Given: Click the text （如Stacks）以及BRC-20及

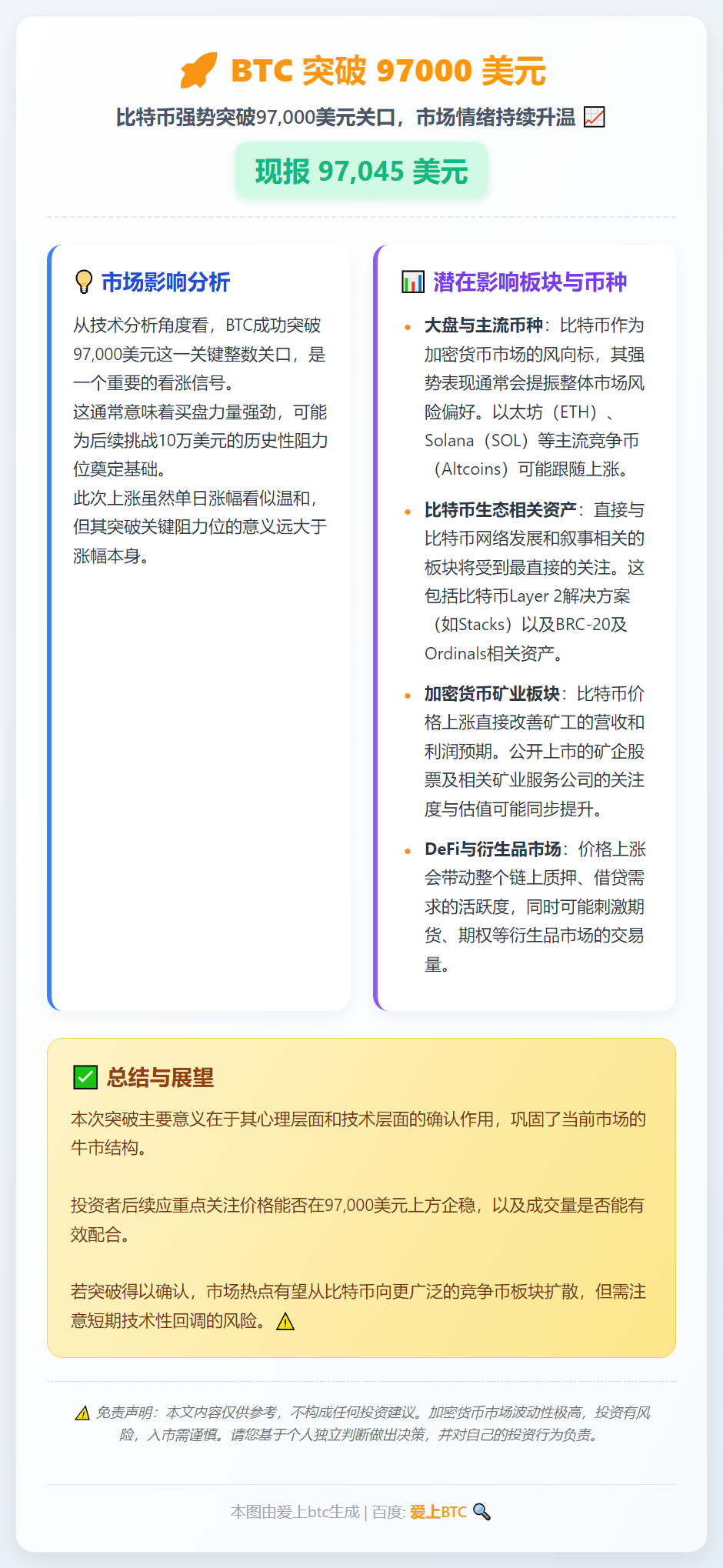Looking at the screenshot, I should click(526, 625).
